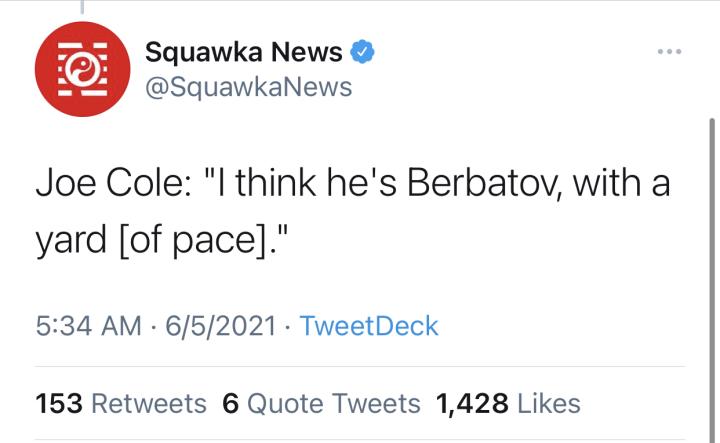Screen dimensions: 720x443
Task: Click the Squawka News display name
Action: coord(244,52)
